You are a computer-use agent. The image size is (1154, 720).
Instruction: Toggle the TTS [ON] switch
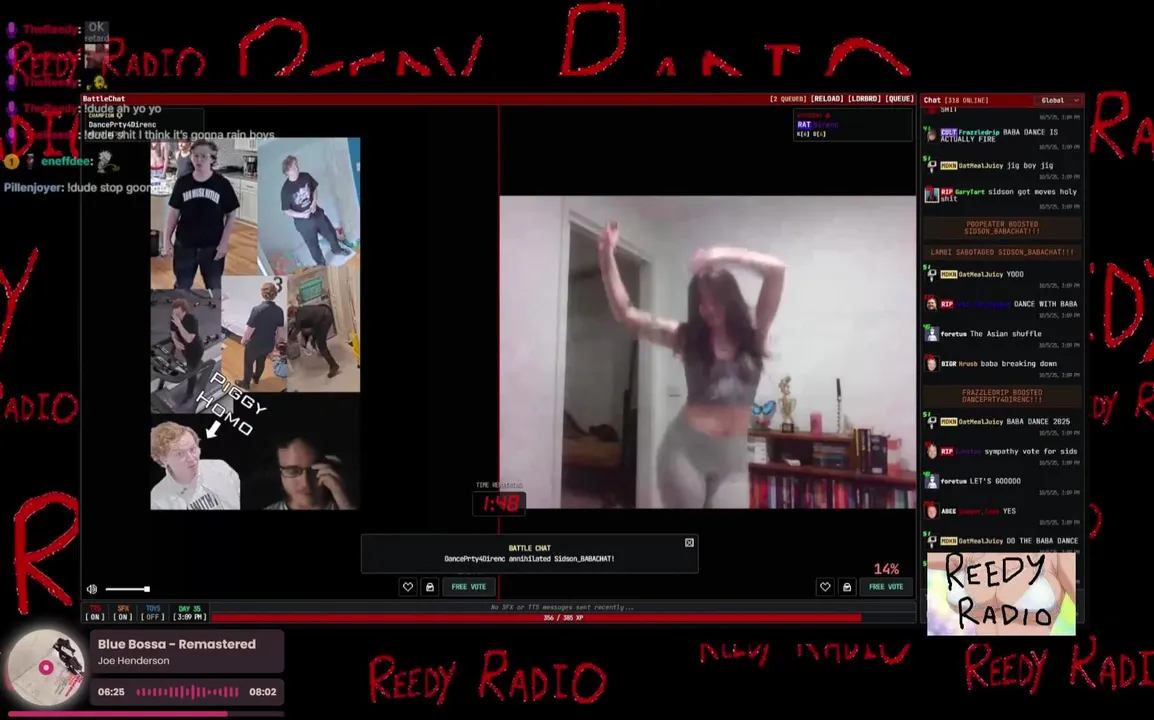[95, 613]
